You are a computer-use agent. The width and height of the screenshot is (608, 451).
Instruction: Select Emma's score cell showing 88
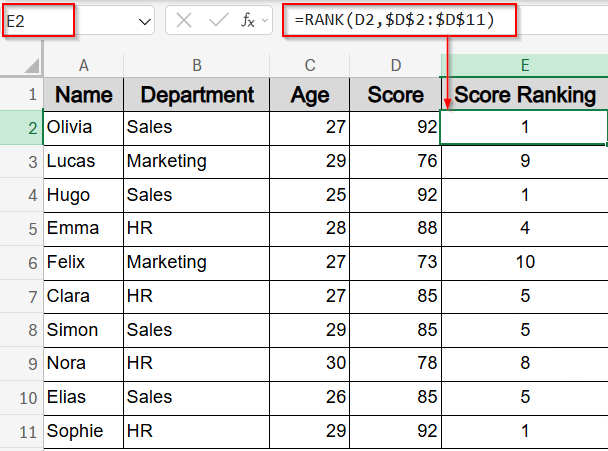(395, 228)
